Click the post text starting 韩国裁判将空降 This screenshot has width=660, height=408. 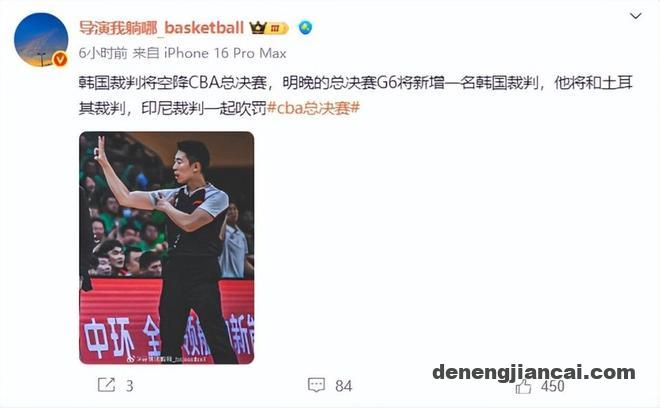pos(356,96)
